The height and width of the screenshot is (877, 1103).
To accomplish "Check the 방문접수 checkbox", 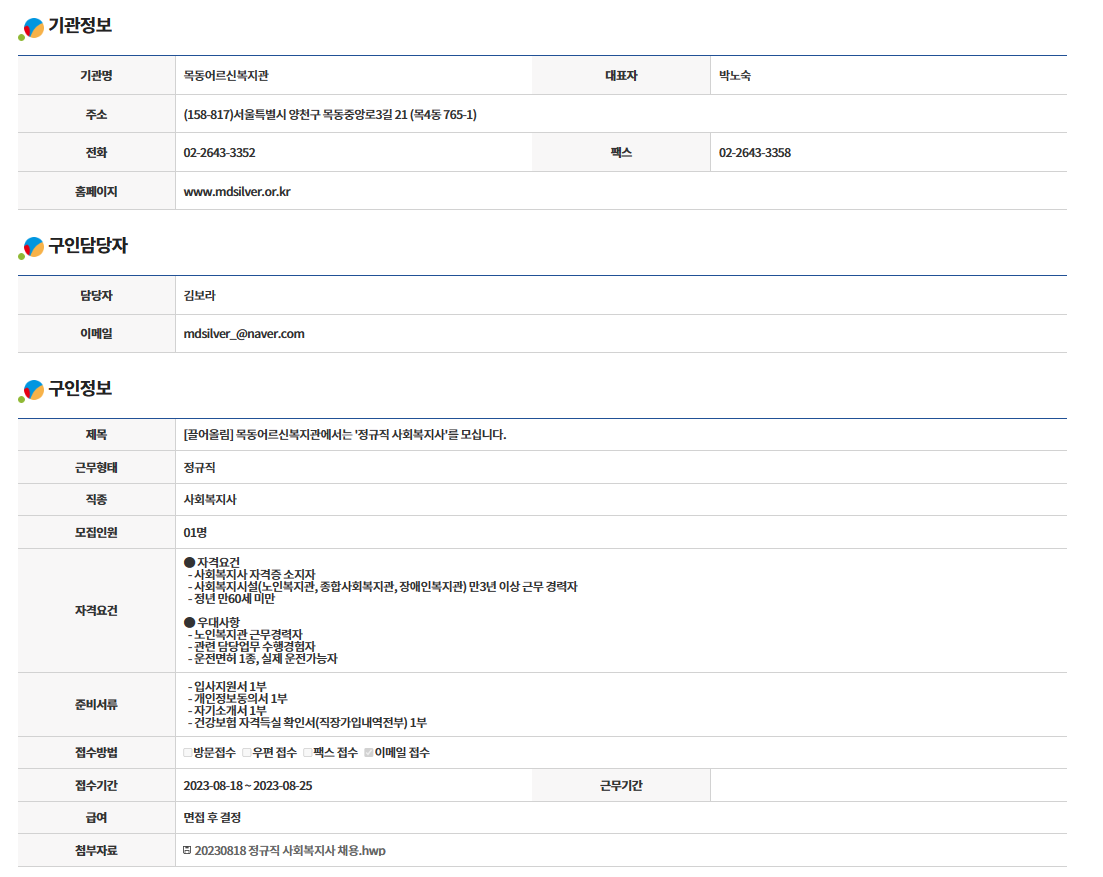I will [x=188, y=753].
